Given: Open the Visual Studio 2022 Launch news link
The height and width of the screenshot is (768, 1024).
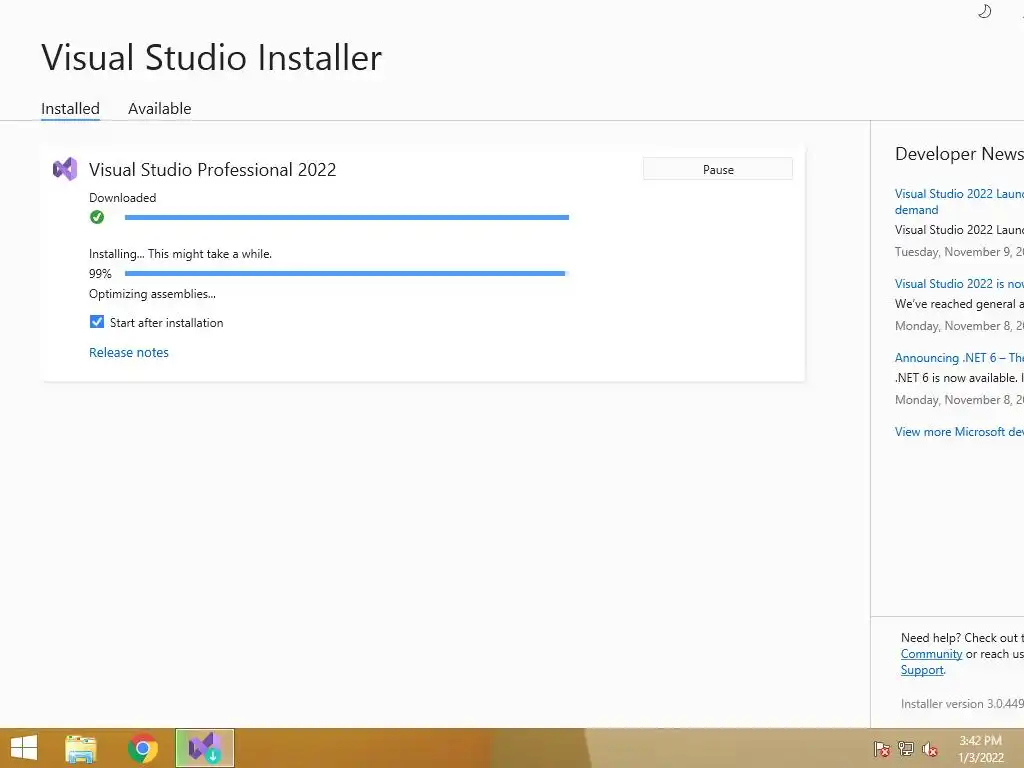Looking at the screenshot, I should (959, 202).
